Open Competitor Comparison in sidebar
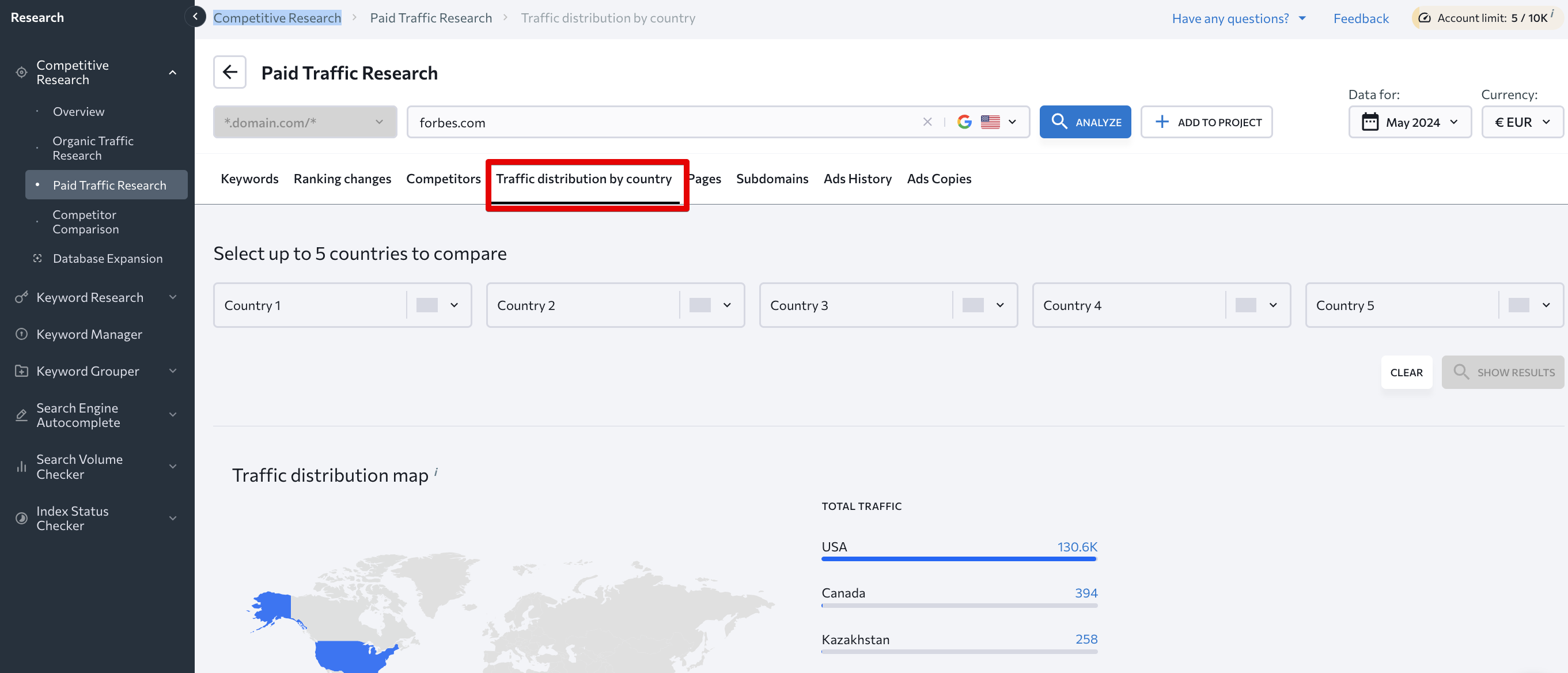Viewport: 1568px width, 673px height. coord(85,222)
